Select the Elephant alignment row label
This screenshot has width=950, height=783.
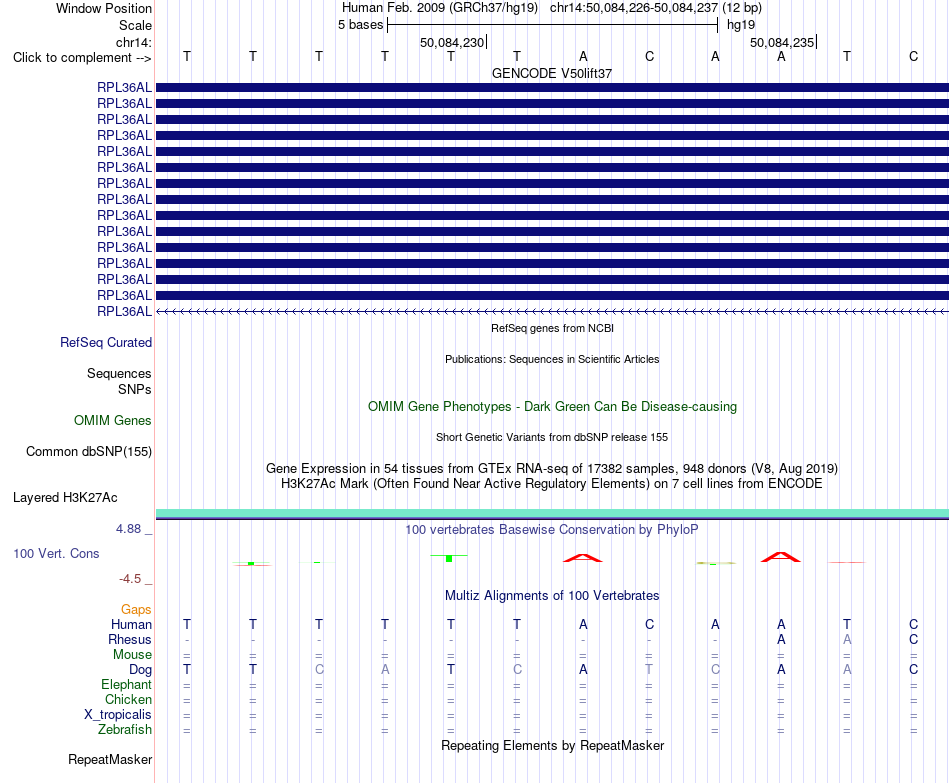[x=127, y=684]
